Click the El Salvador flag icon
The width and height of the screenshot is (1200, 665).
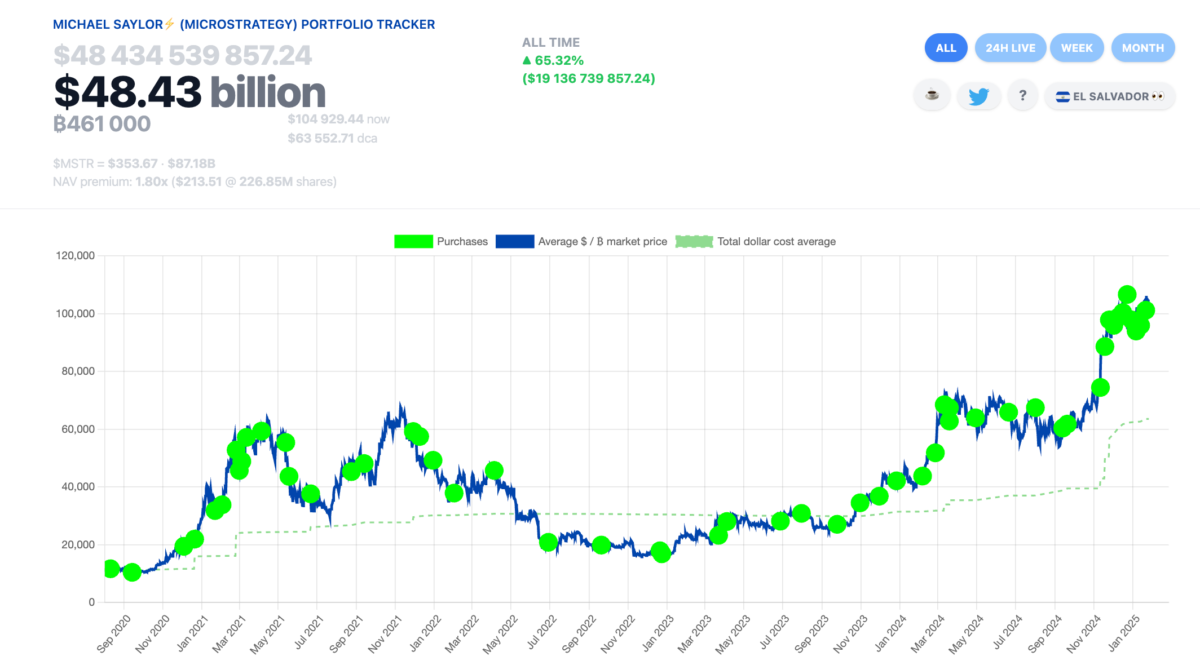[x=1061, y=97]
